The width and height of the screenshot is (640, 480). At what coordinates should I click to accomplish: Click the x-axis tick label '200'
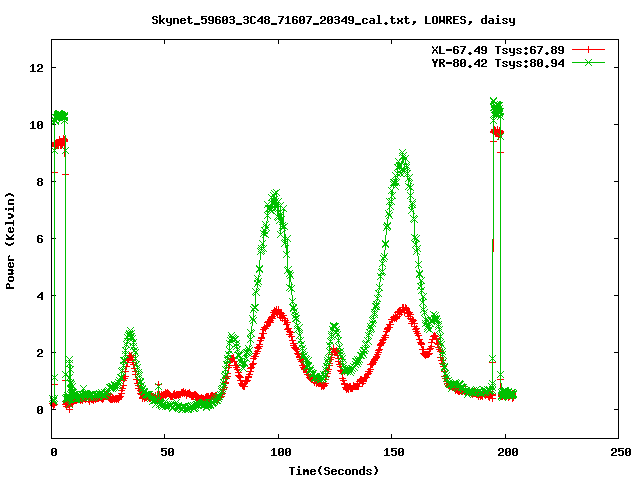click(507, 452)
